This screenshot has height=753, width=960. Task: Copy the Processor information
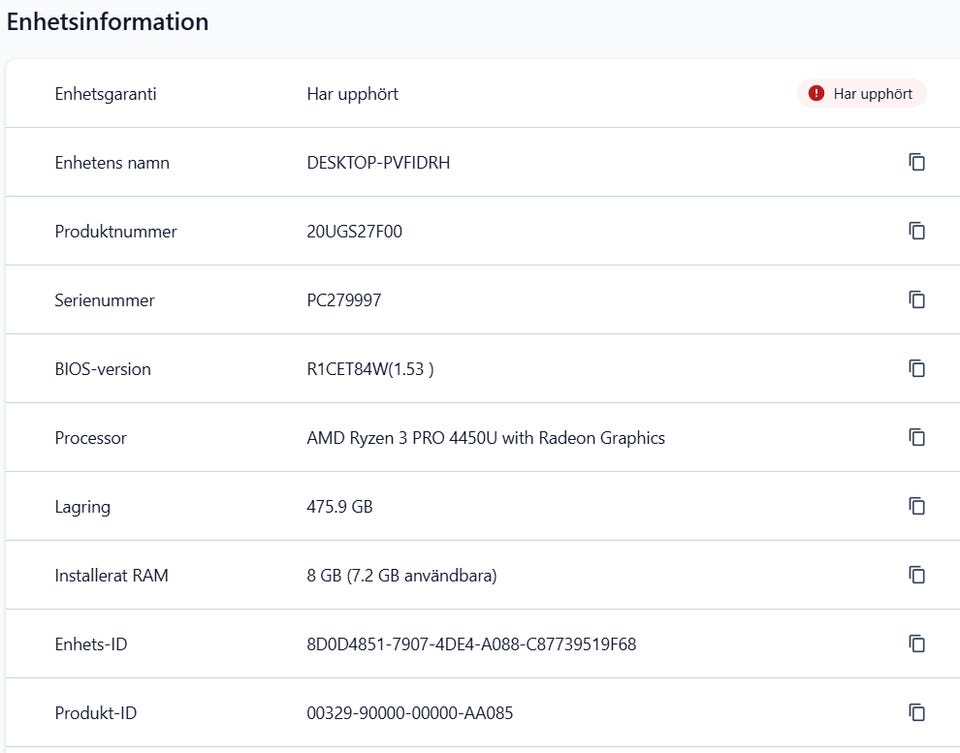click(x=916, y=437)
